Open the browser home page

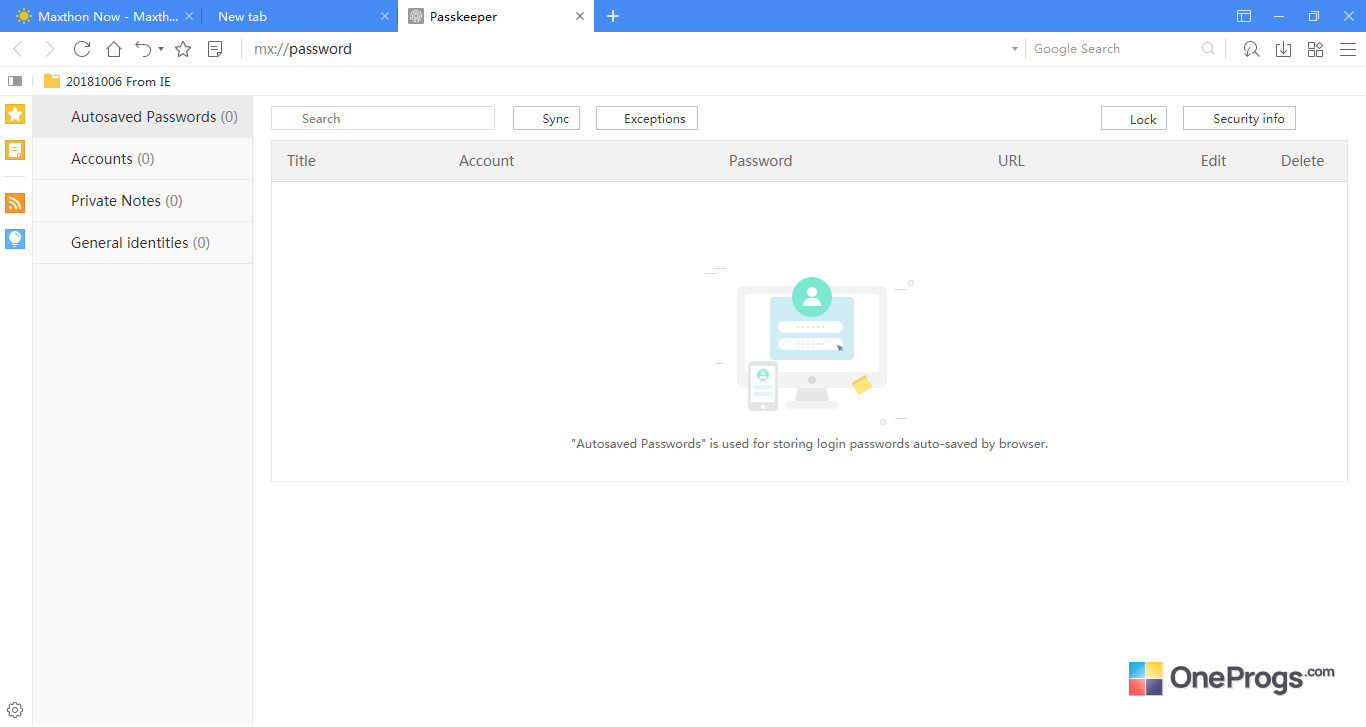(114, 49)
